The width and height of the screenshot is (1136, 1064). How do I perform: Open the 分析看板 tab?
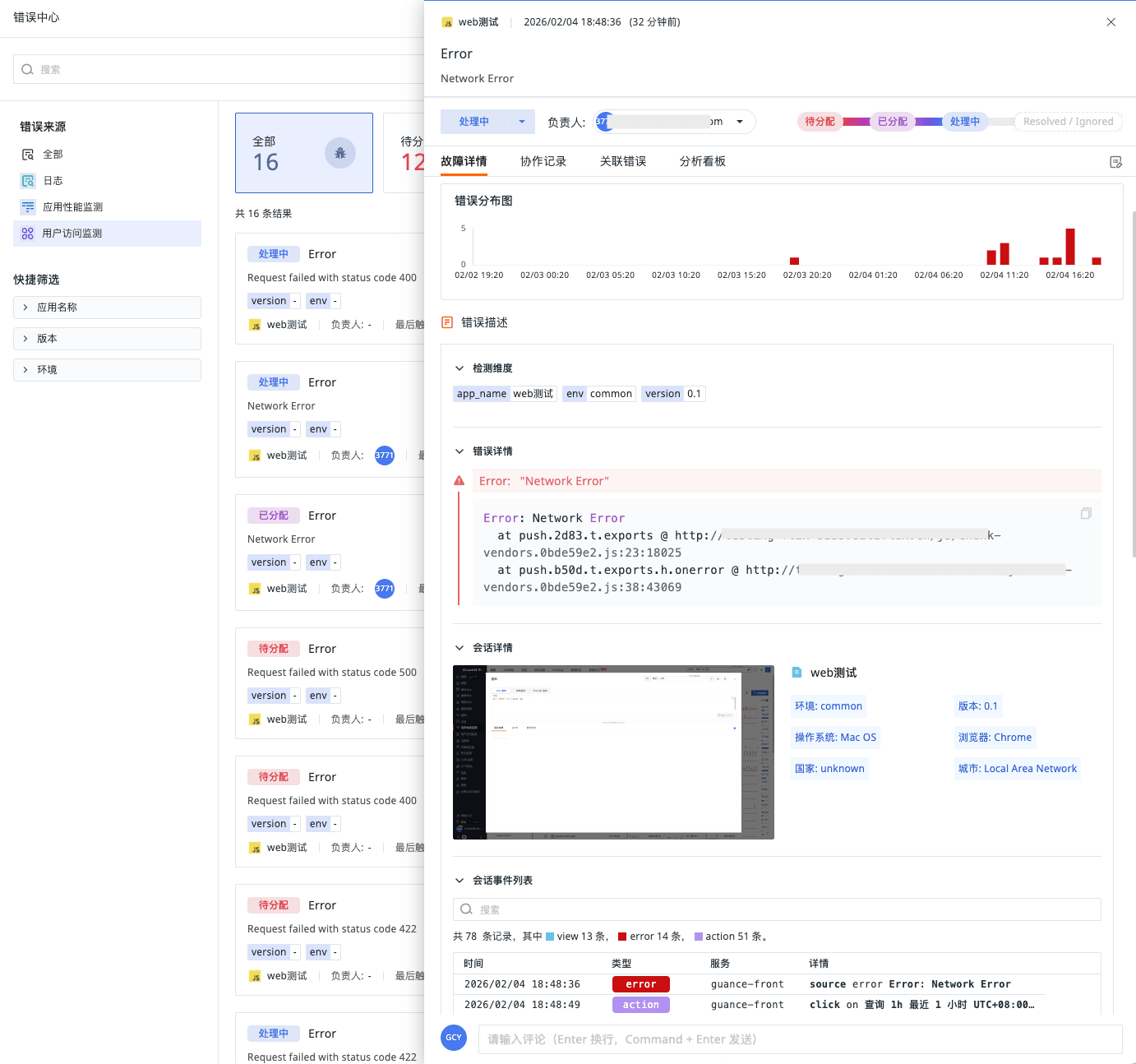click(x=702, y=161)
